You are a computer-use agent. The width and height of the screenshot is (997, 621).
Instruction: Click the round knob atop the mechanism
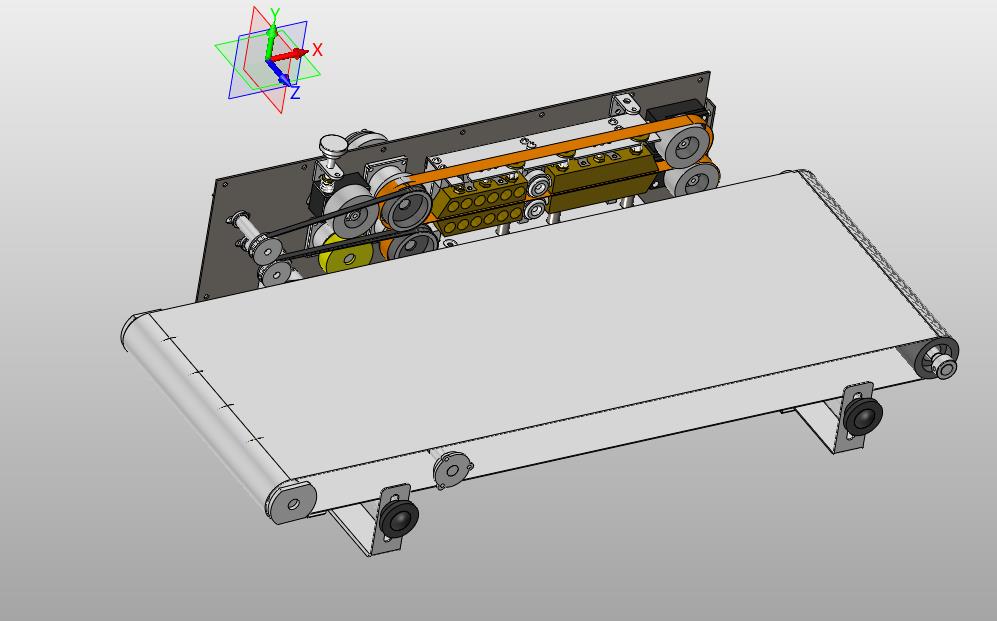[x=333, y=145]
